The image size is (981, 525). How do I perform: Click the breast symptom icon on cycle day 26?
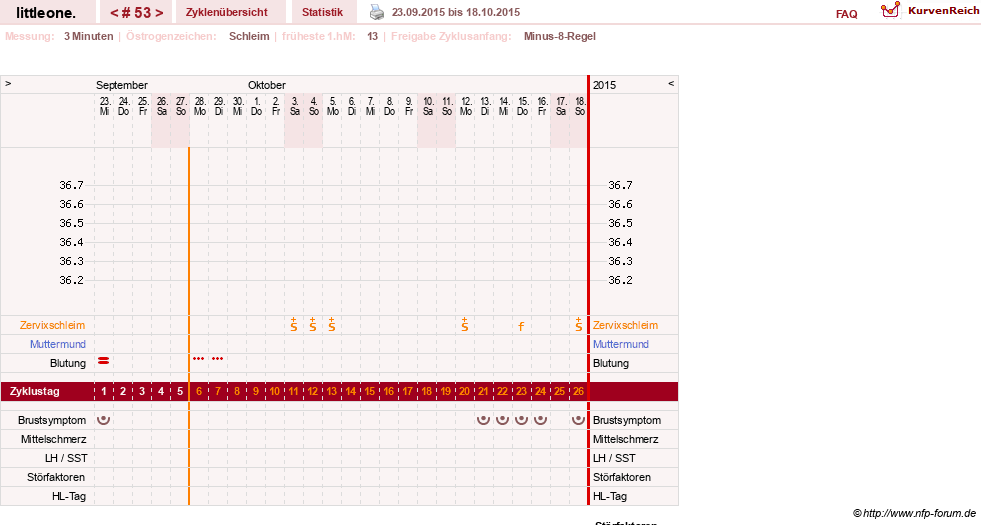[579, 419]
